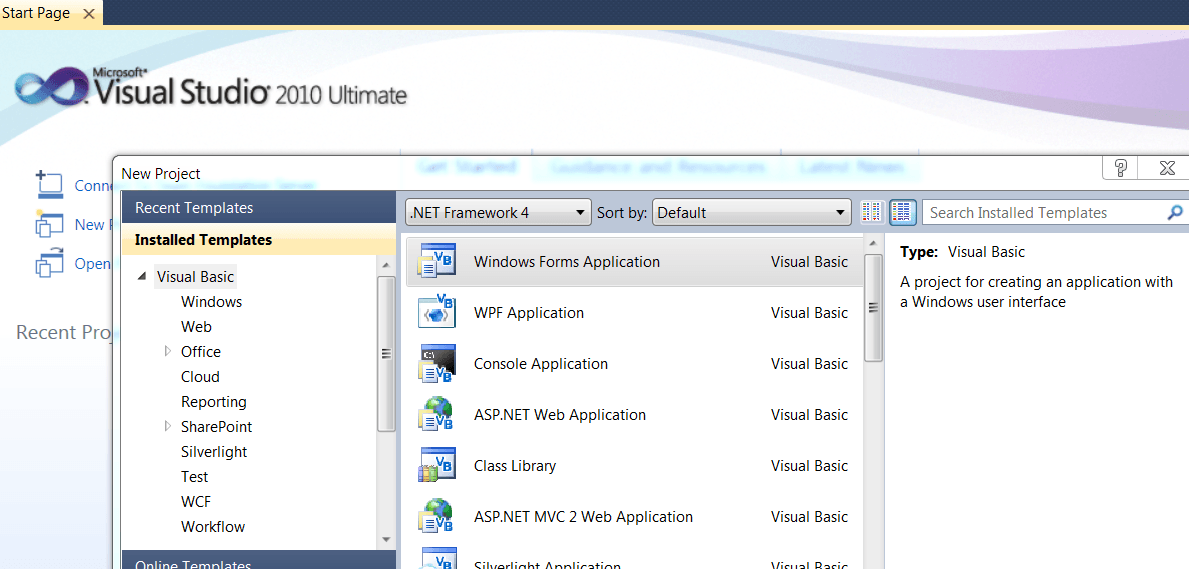This screenshot has width=1189, height=569.
Task: Click the Console Application template icon
Action: (x=437, y=363)
